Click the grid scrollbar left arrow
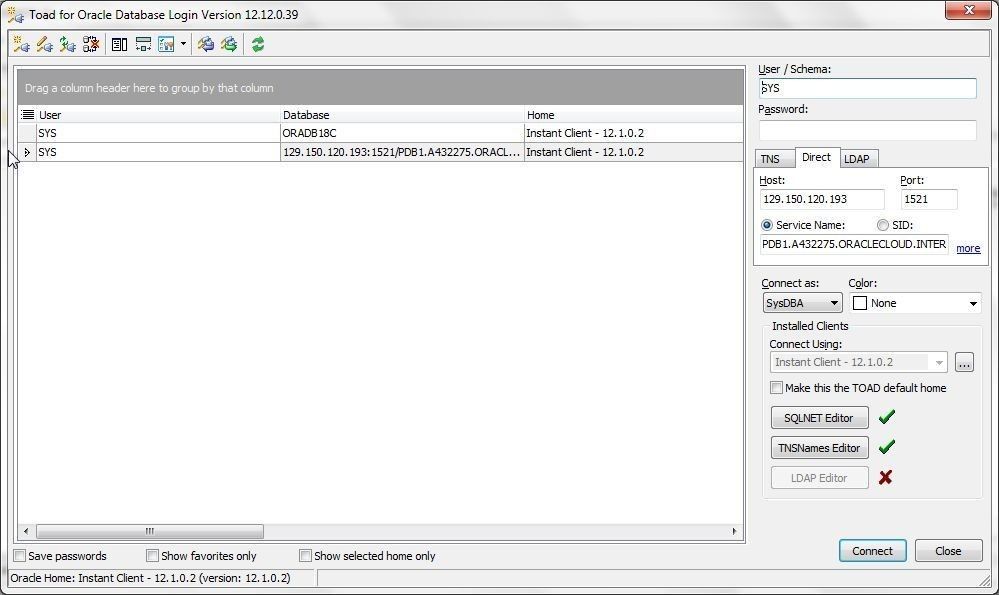 pyautogui.click(x=25, y=531)
